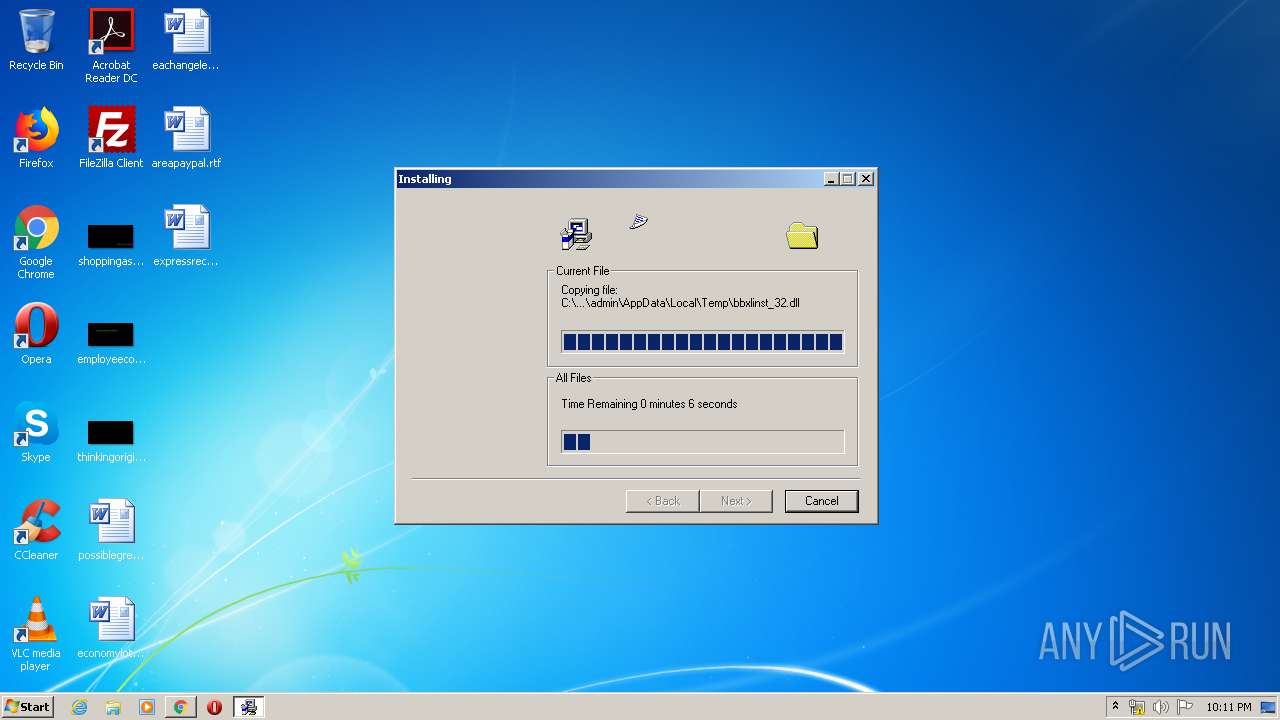The width and height of the screenshot is (1280, 720).
Task: Click the clock showing 10:11 PM
Action: coord(1229,707)
